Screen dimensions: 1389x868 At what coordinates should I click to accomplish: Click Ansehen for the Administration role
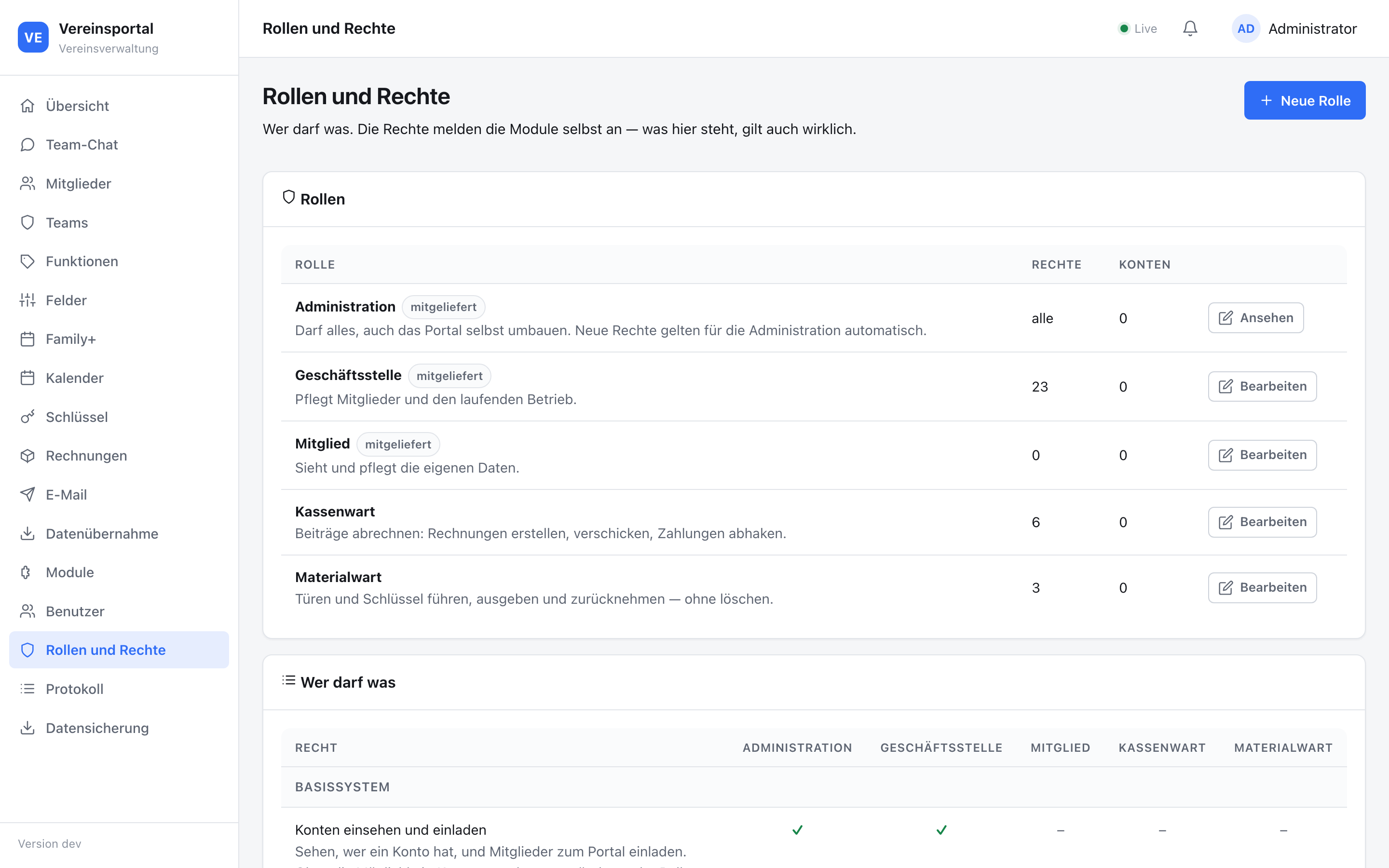tap(1255, 318)
